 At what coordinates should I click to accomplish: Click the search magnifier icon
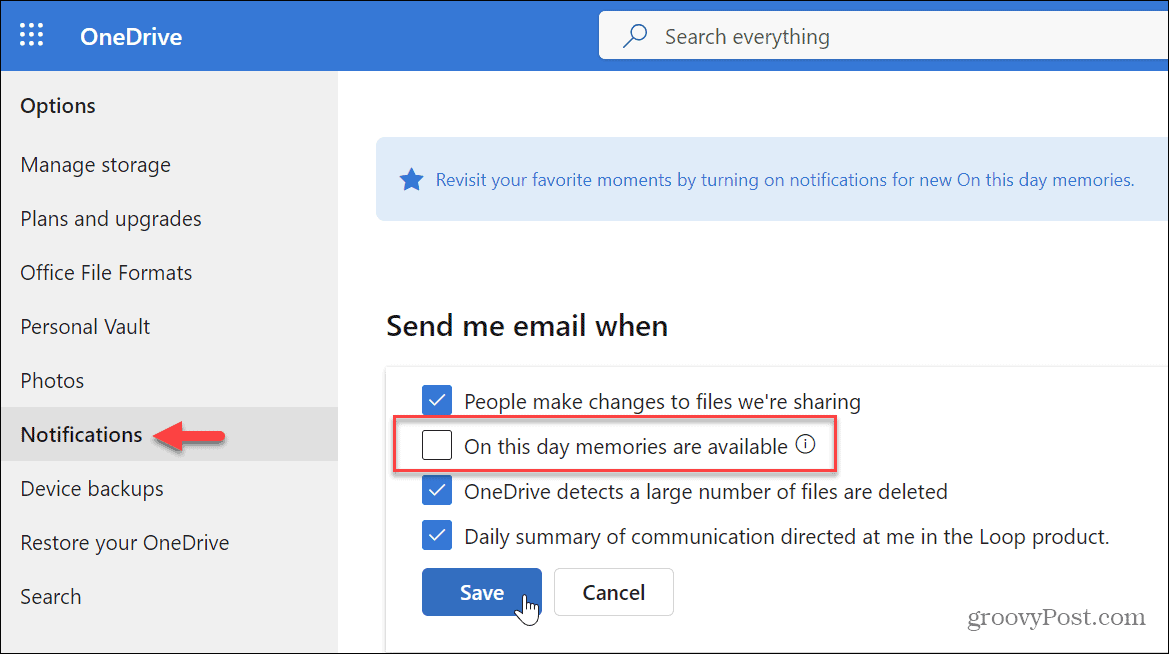point(634,37)
